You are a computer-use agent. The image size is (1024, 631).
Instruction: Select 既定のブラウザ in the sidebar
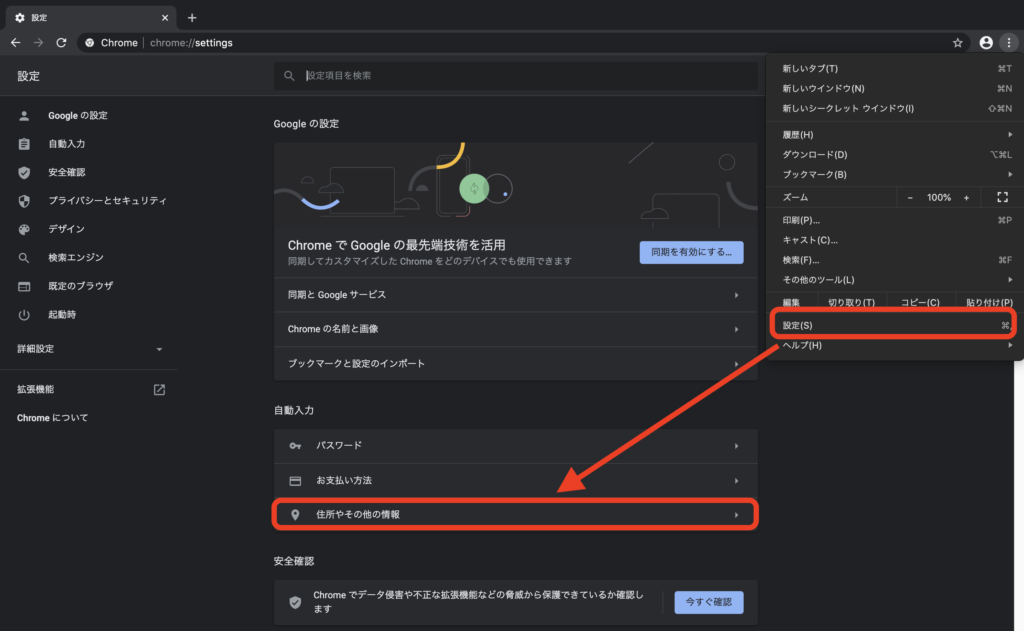coord(80,286)
